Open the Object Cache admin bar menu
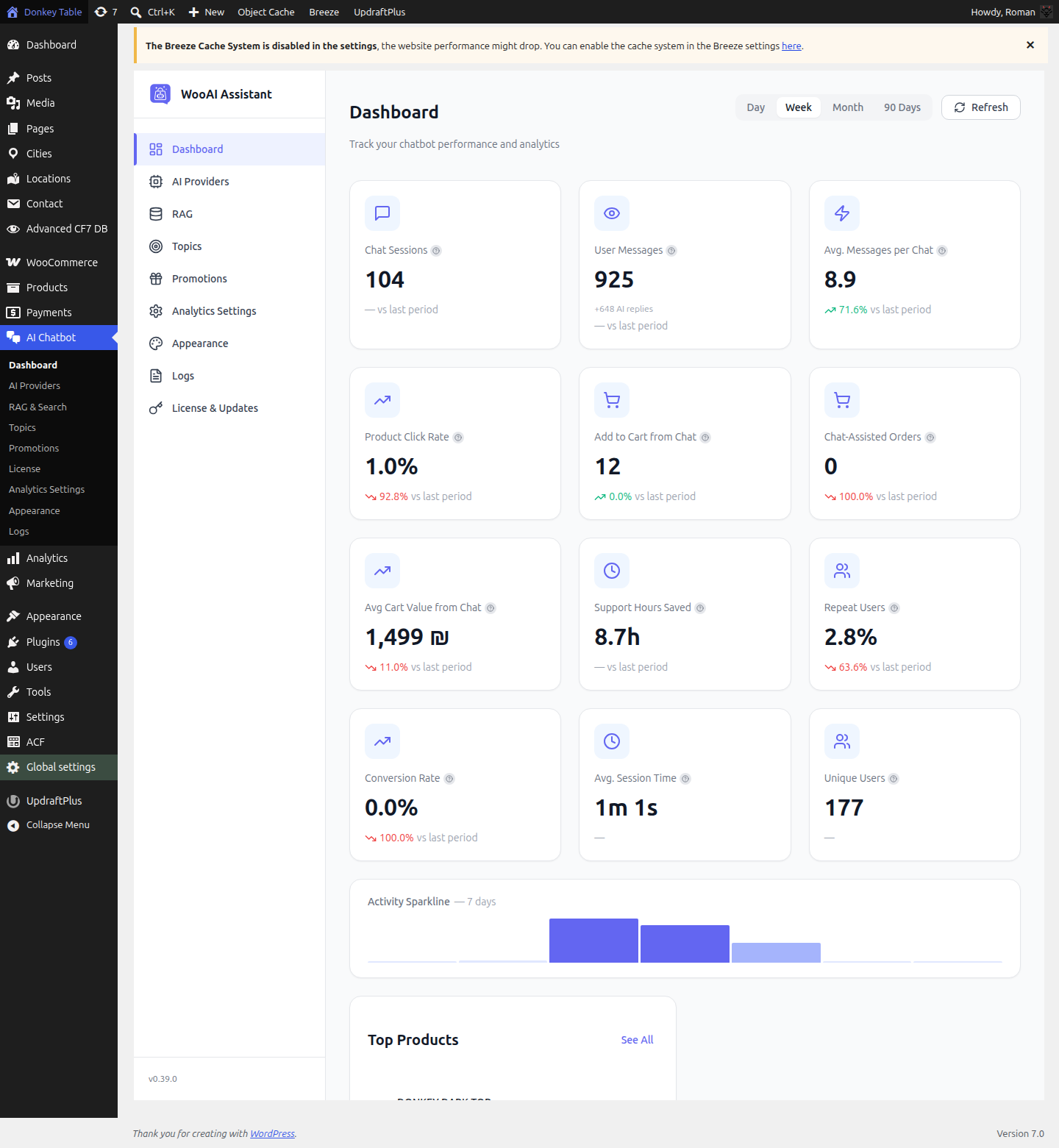The height and width of the screenshot is (1148, 1059). coord(266,12)
